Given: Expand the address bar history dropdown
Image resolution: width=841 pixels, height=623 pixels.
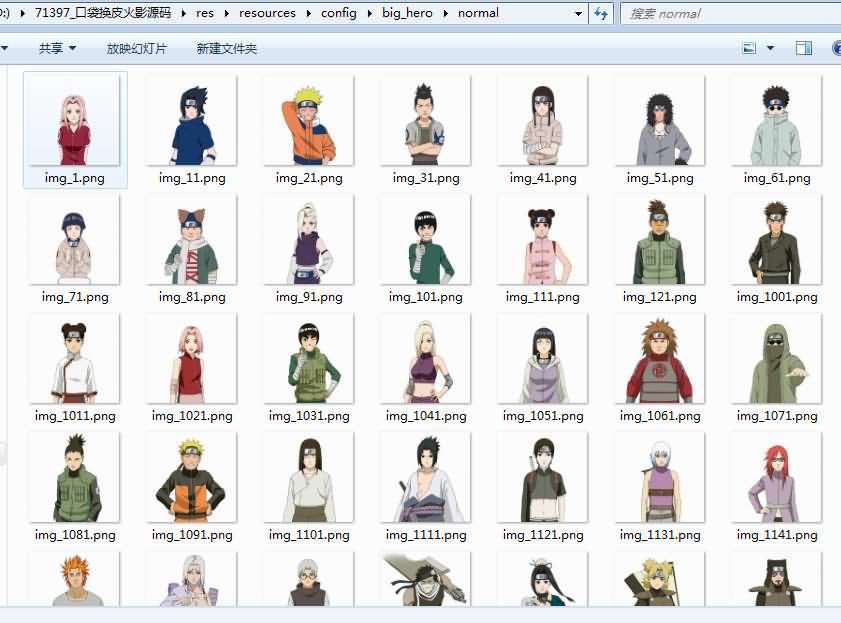Looking at the screenshot, I should pyautogui.click(x=579, y=14).
